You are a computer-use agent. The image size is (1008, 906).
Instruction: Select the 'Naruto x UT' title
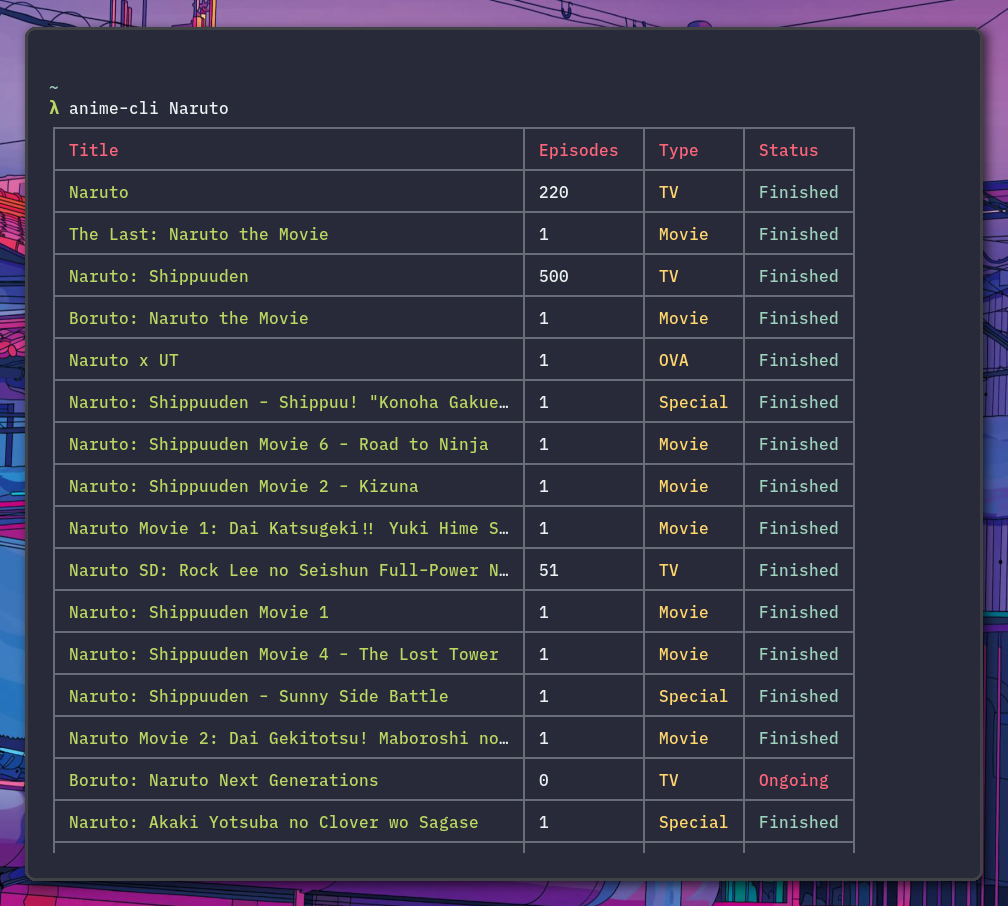pyautogui.click(x=123, y=360)
